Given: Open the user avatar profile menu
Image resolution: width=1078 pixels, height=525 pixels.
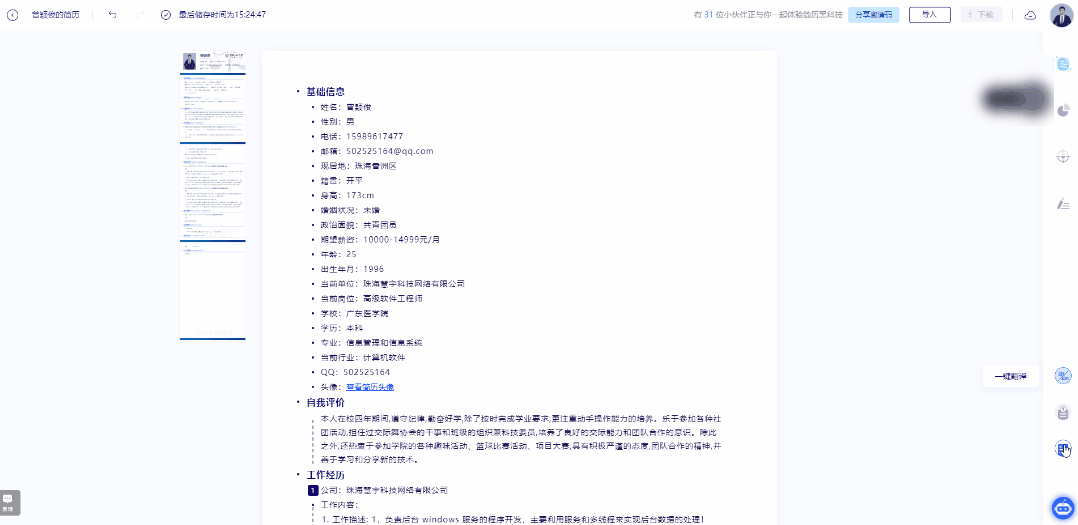Looking at the screenshot, I should coord(1061,15).
